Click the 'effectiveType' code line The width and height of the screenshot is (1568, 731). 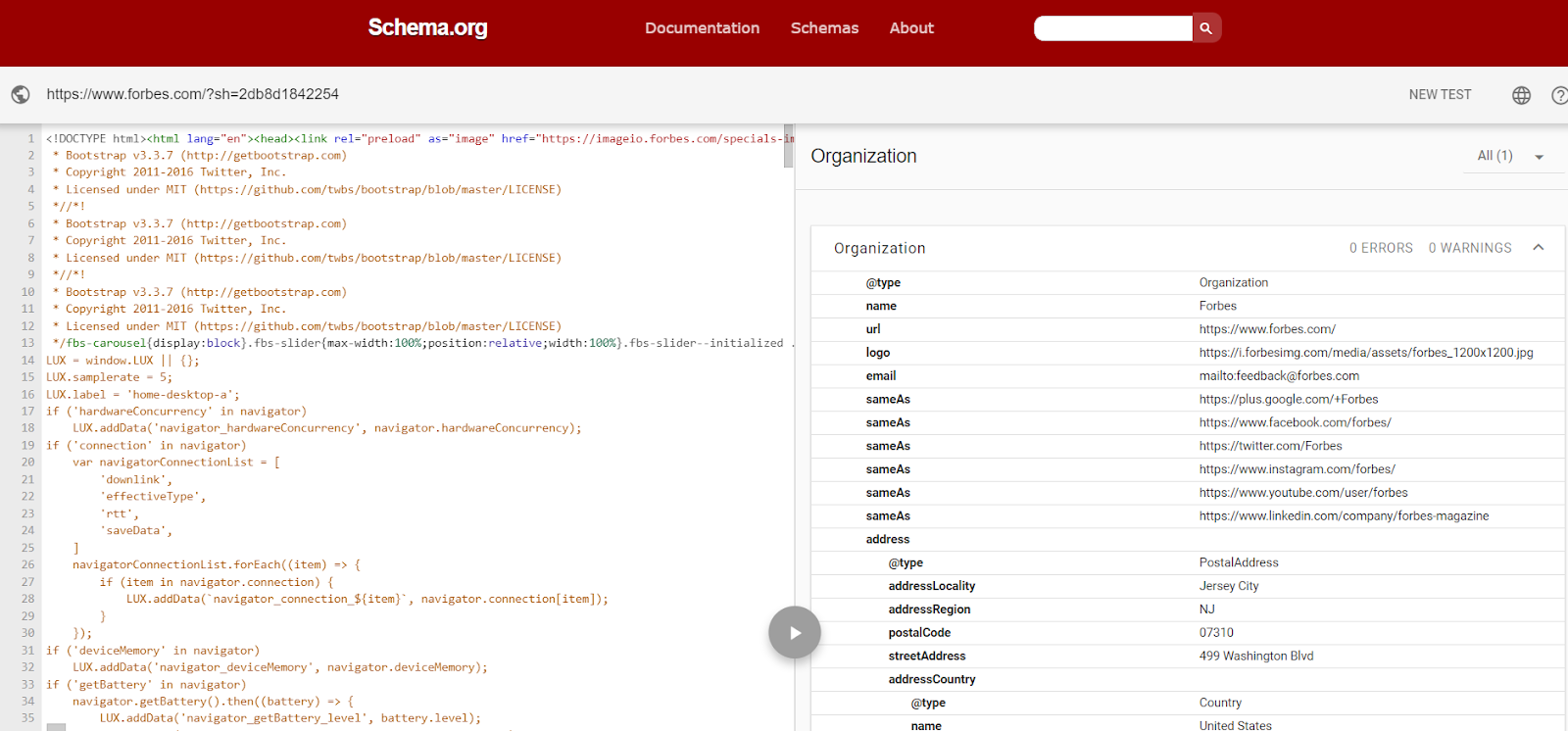pos(153,497)
